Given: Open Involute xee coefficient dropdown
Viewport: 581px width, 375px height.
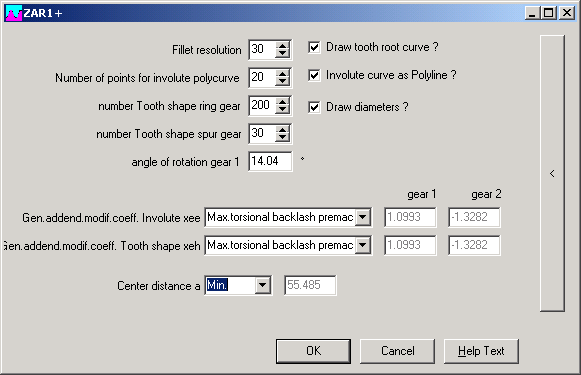Looking at the screenshot, I should pos(363,217).
